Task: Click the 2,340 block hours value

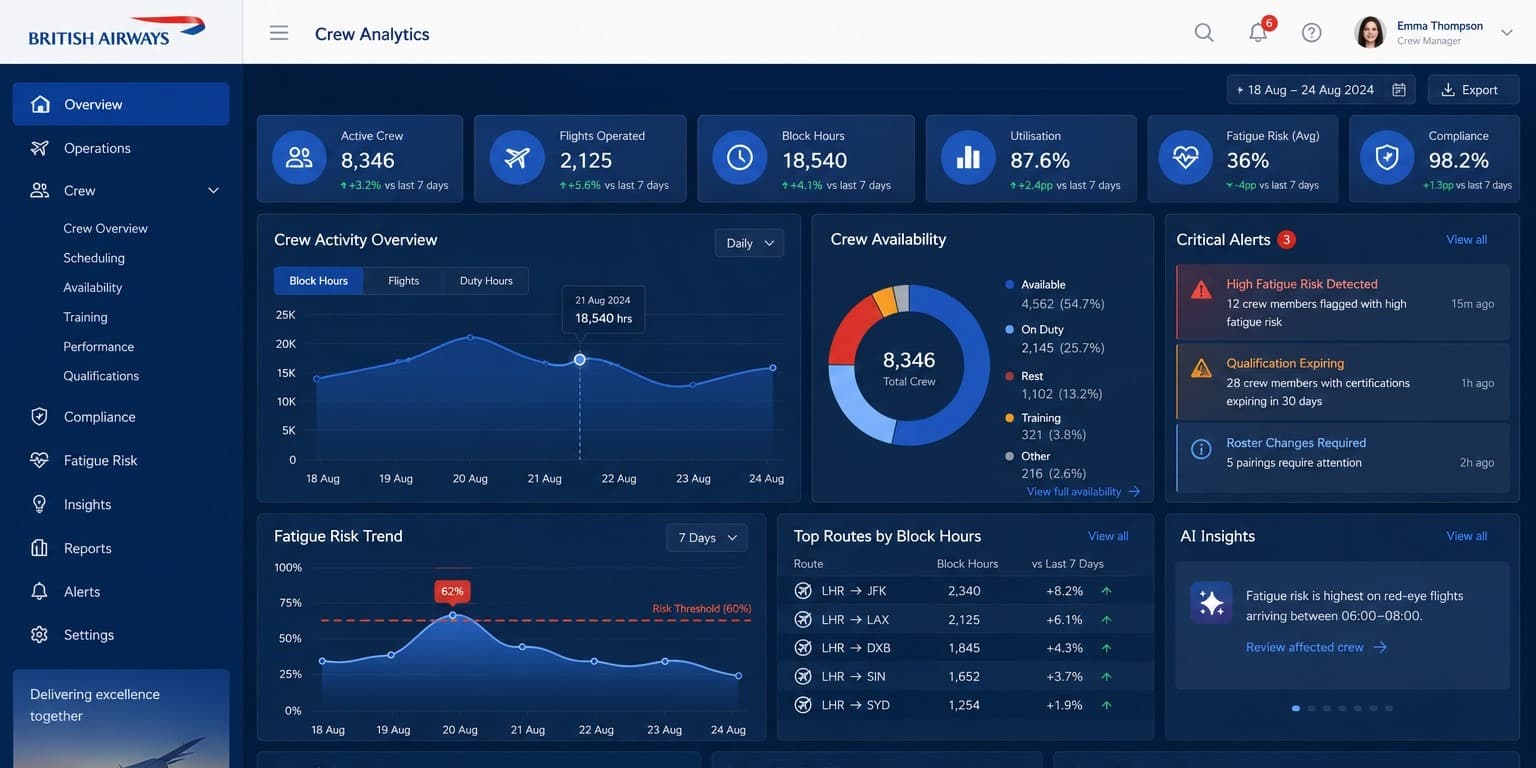Action: tap(964, 591)
